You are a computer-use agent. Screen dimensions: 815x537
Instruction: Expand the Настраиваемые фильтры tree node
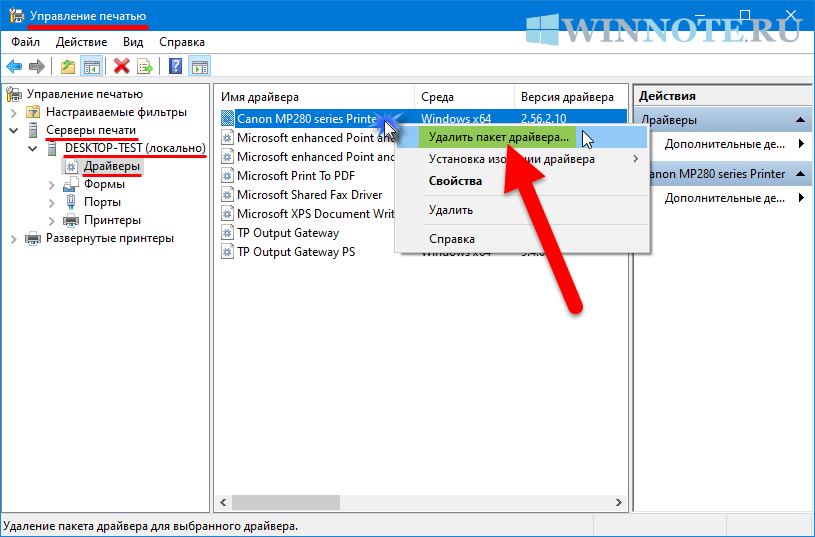[14, 112]
